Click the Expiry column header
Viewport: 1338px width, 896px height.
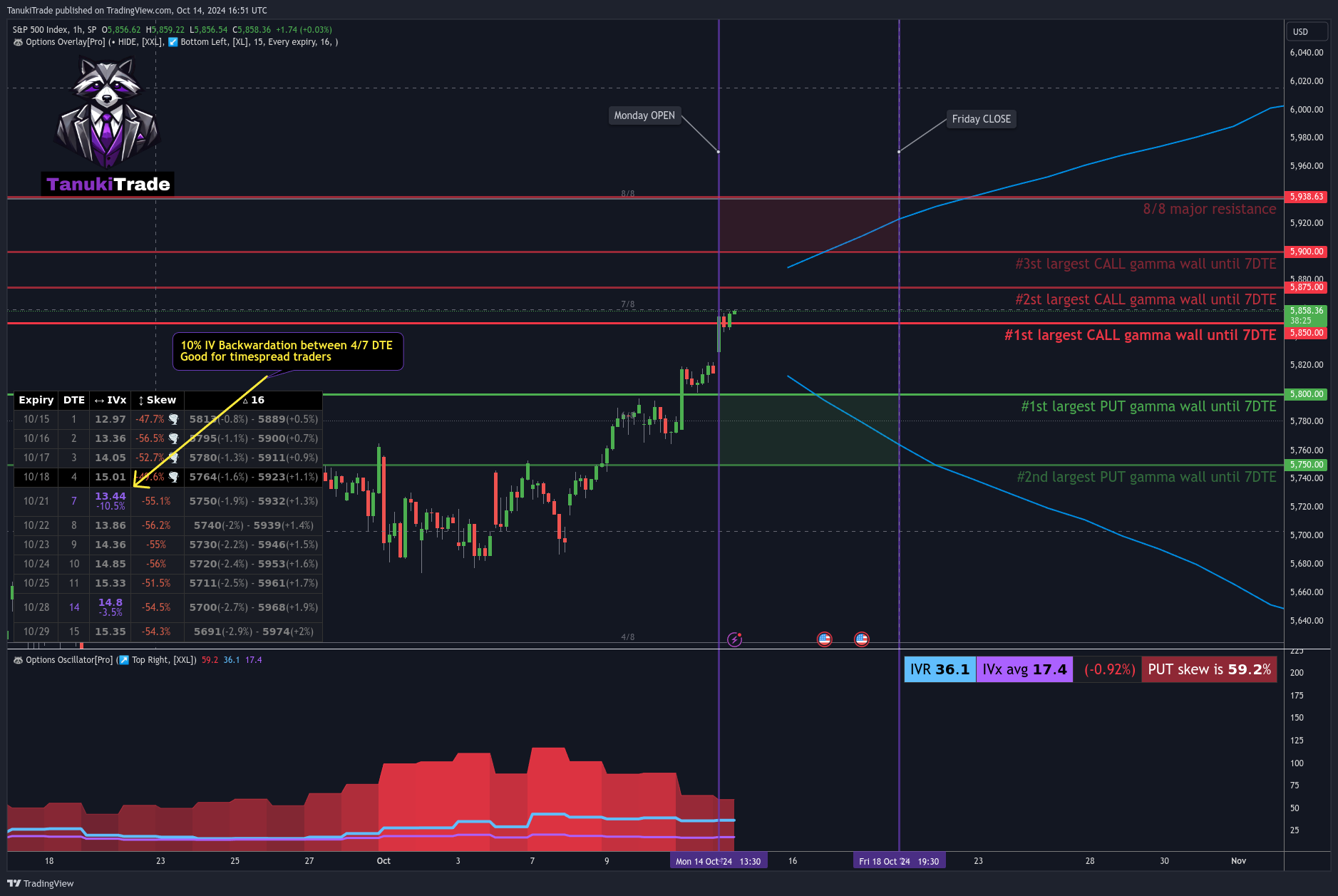tap(36, 400)
